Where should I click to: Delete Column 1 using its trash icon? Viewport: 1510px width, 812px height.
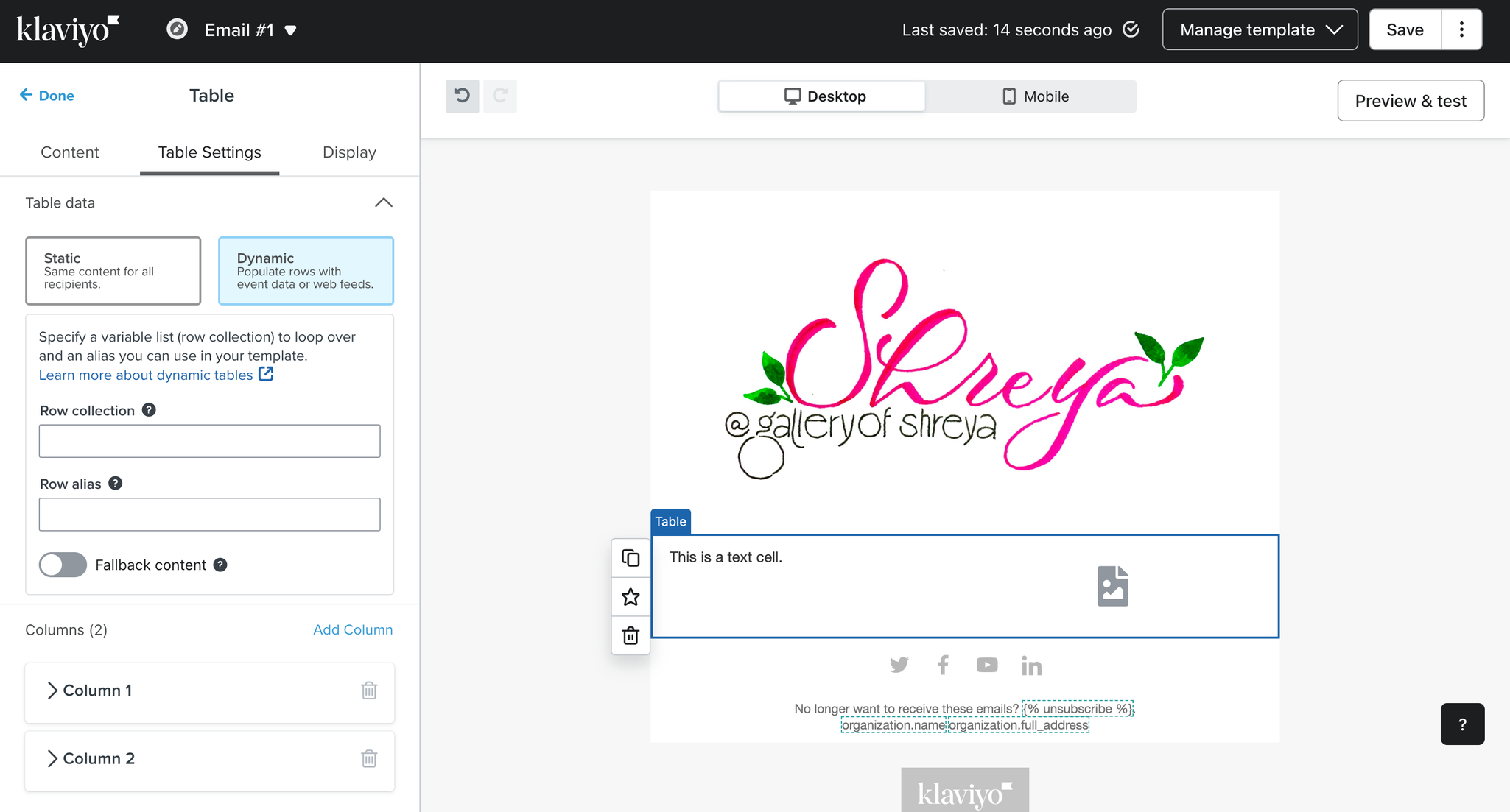(369, 691)
